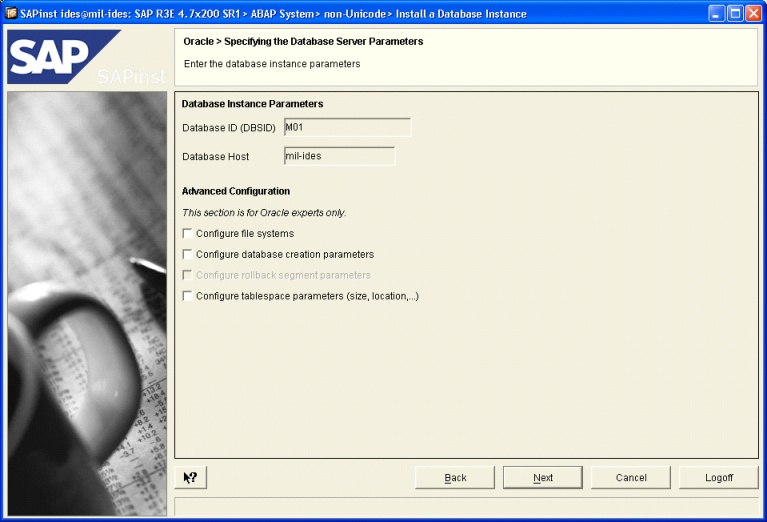Cancel the database instance installation
The image size is (767, 522).
tap(631, 478)
